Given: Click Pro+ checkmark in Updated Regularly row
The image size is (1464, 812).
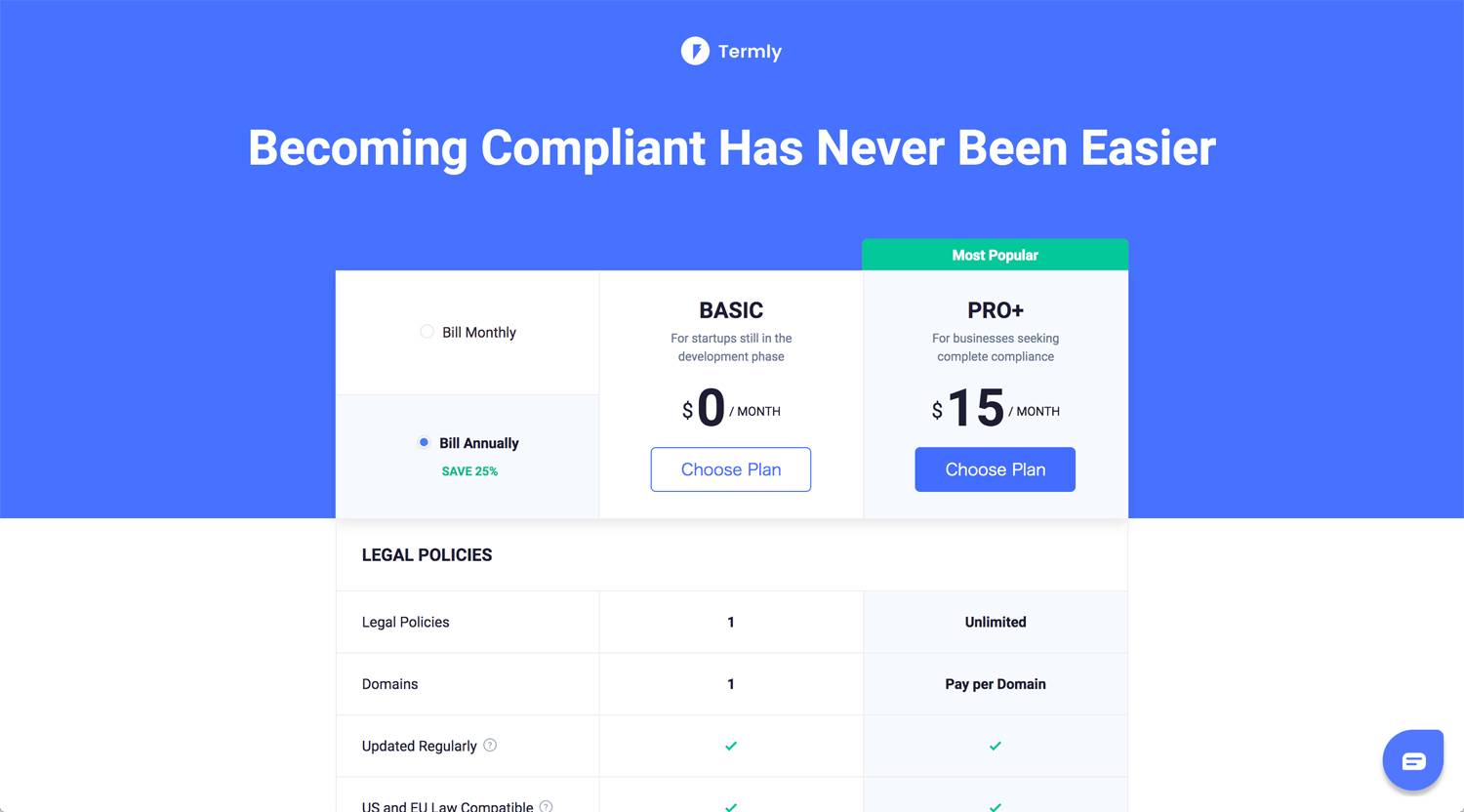Looking at the screenshot, I should click(996, 746).
